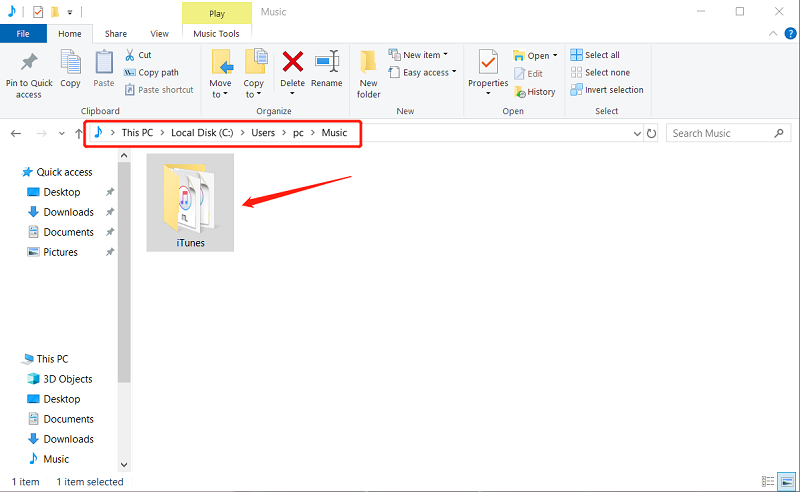Screen dimensions: 800x492
Task: Open pinned Downloads under Quick access
Action: click(x=61, y=212)
